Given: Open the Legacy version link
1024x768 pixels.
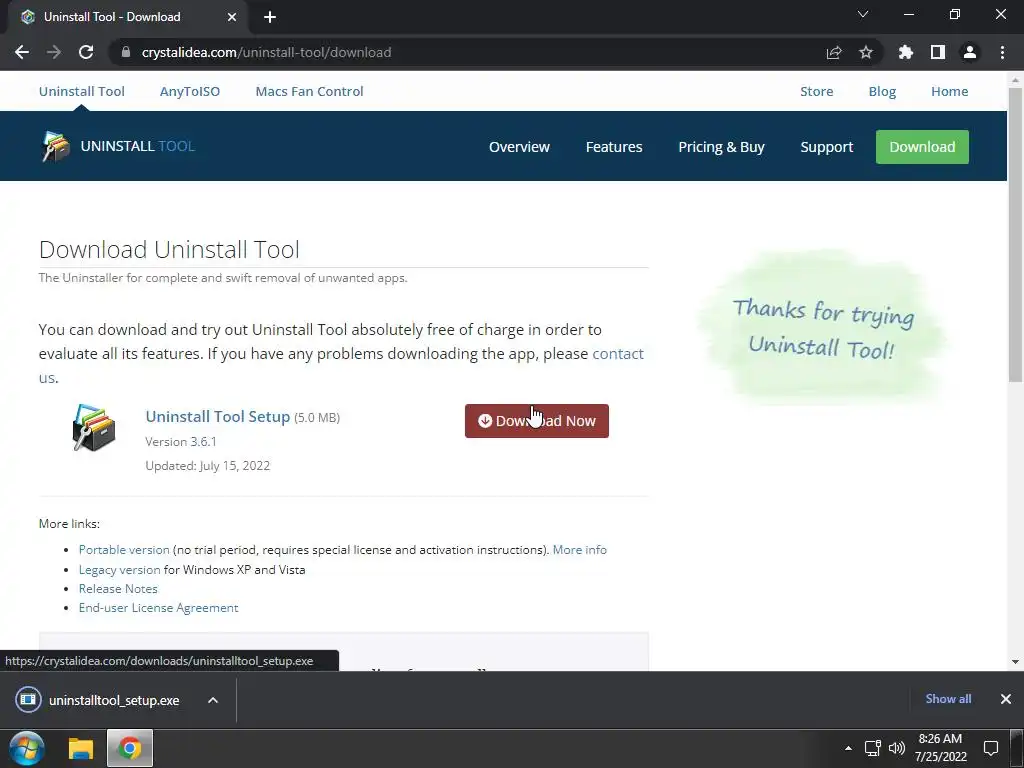Looking at the screenshot, I should coord(120,569).
